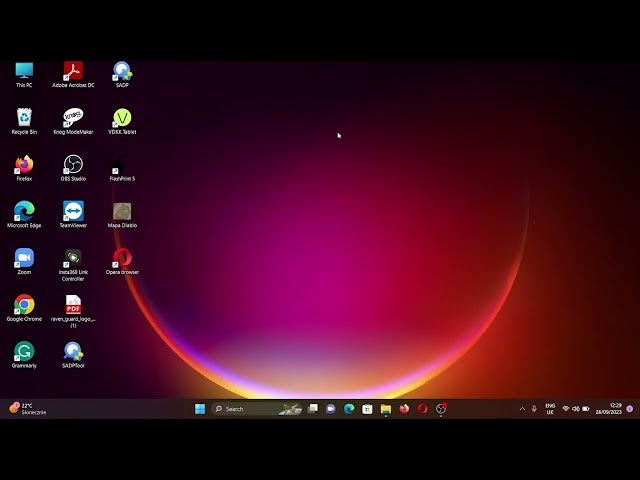Select the OBS Studio desktop shortcut
The height and width of the screenshot is (480, 640).
pyautogui.click(x=73, y=168)
